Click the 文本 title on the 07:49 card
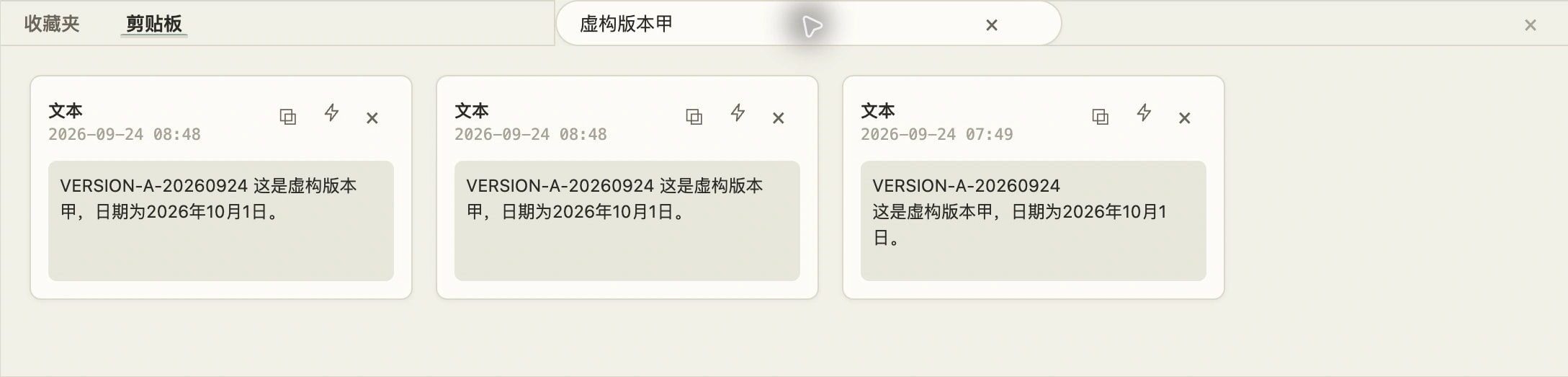The image size is (1568, 377). coord(878,110)
